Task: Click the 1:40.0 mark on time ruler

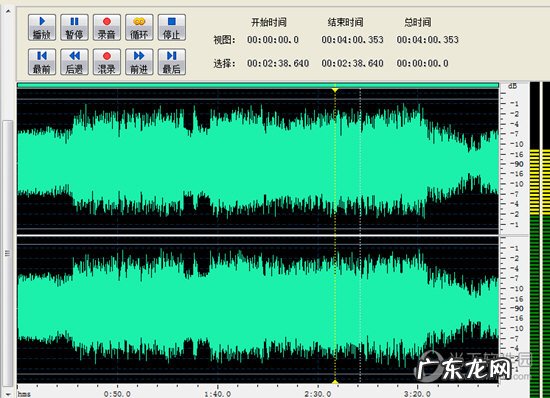Action: click(217, 394)
